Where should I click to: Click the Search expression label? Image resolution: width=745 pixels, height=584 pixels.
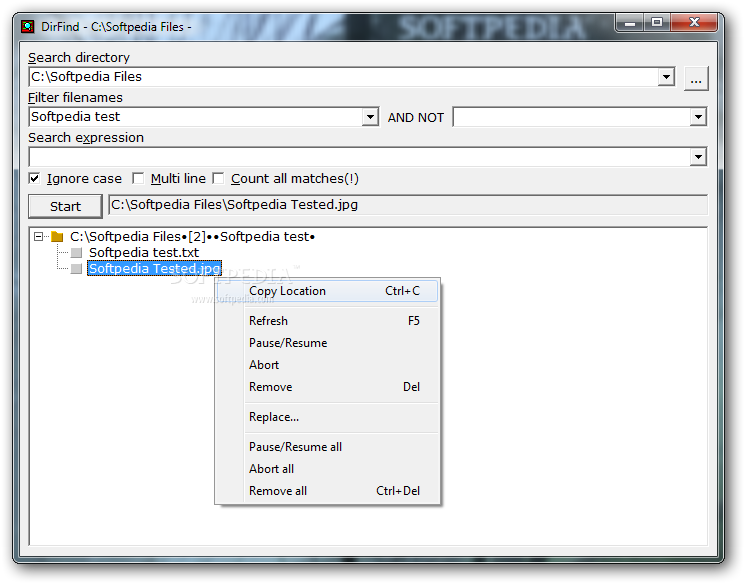[x=86, y=138]
